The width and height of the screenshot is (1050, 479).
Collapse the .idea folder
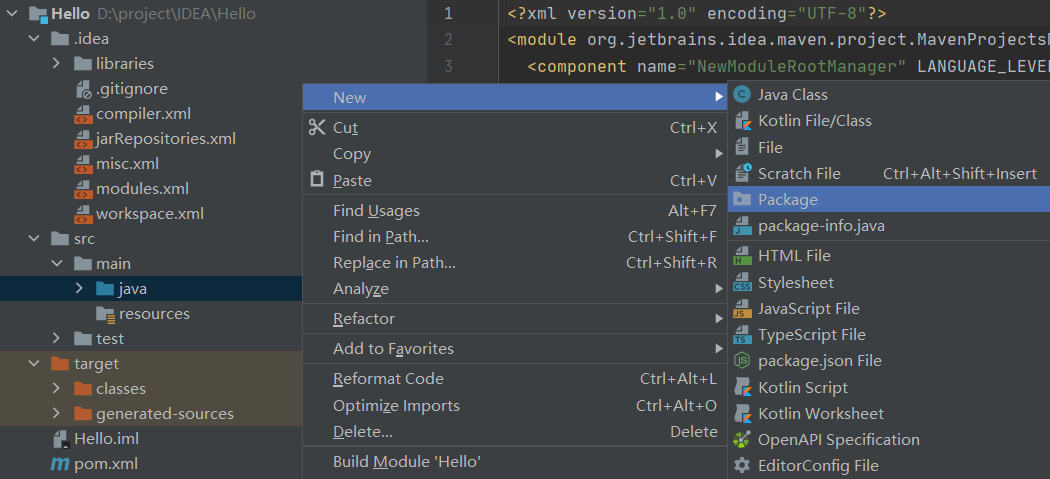[33, 39]
